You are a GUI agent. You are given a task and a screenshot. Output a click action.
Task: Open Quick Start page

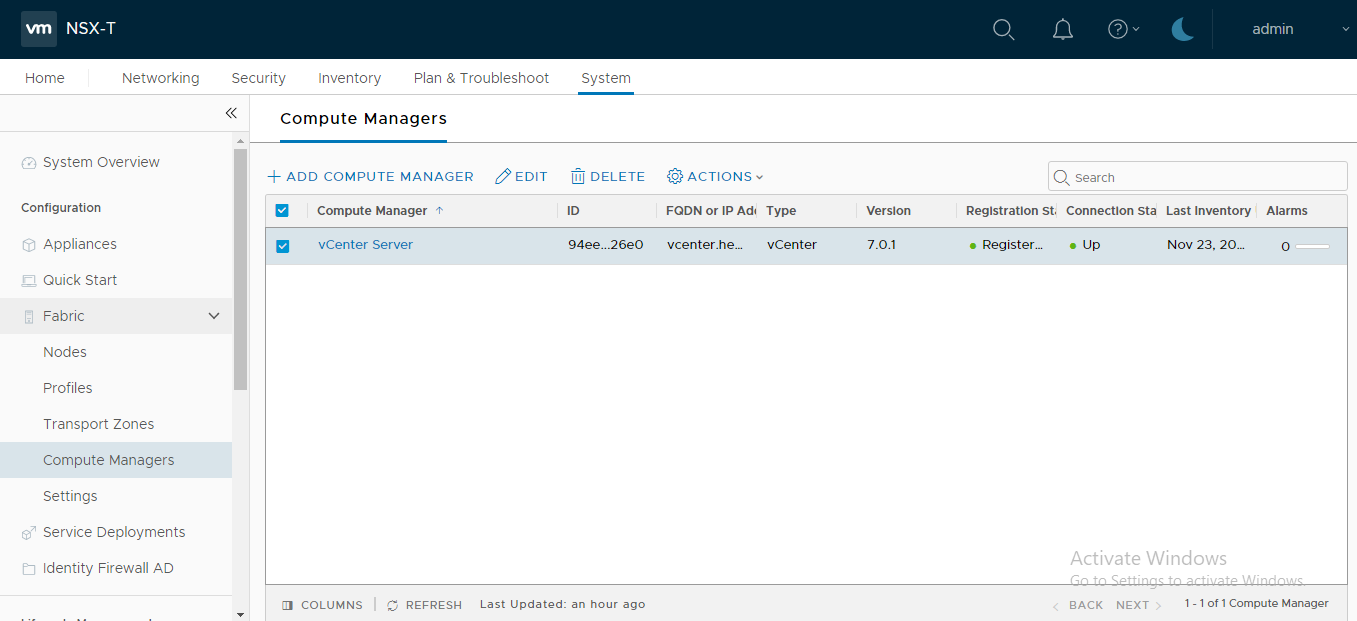coord(80,280)
